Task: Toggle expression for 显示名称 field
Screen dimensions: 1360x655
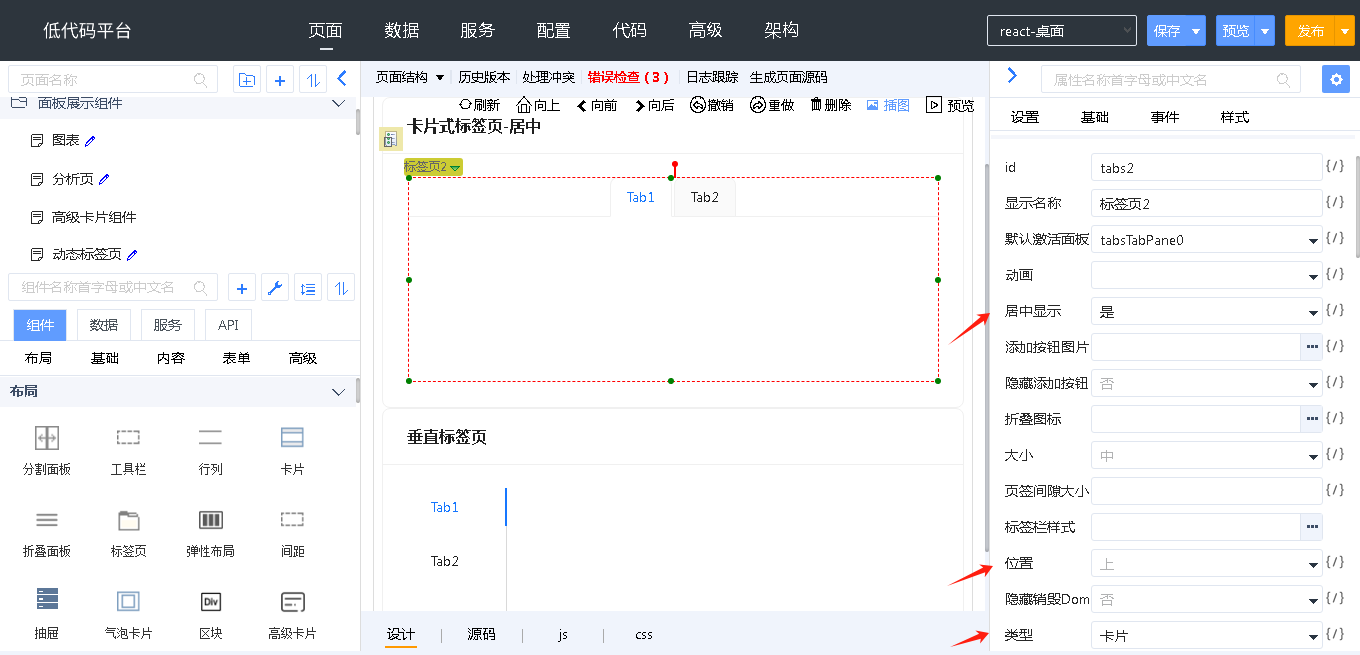Action: pyautogui.click(x=1334, y=203)
